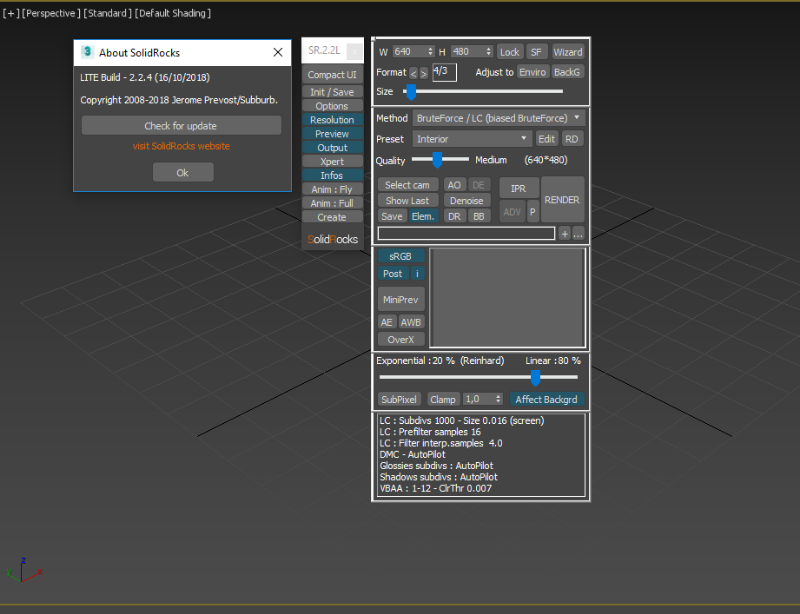
Task: Click the OverX button
Action: pyautogui.click(x=401, y=339)
